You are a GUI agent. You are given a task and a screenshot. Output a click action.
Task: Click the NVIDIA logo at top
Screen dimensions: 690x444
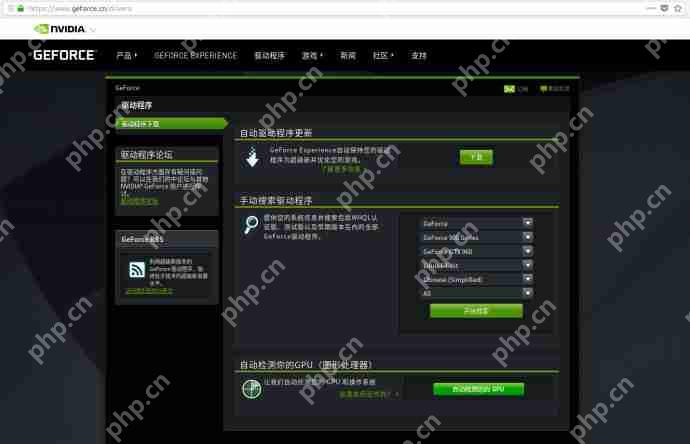(x=59, y=29)
